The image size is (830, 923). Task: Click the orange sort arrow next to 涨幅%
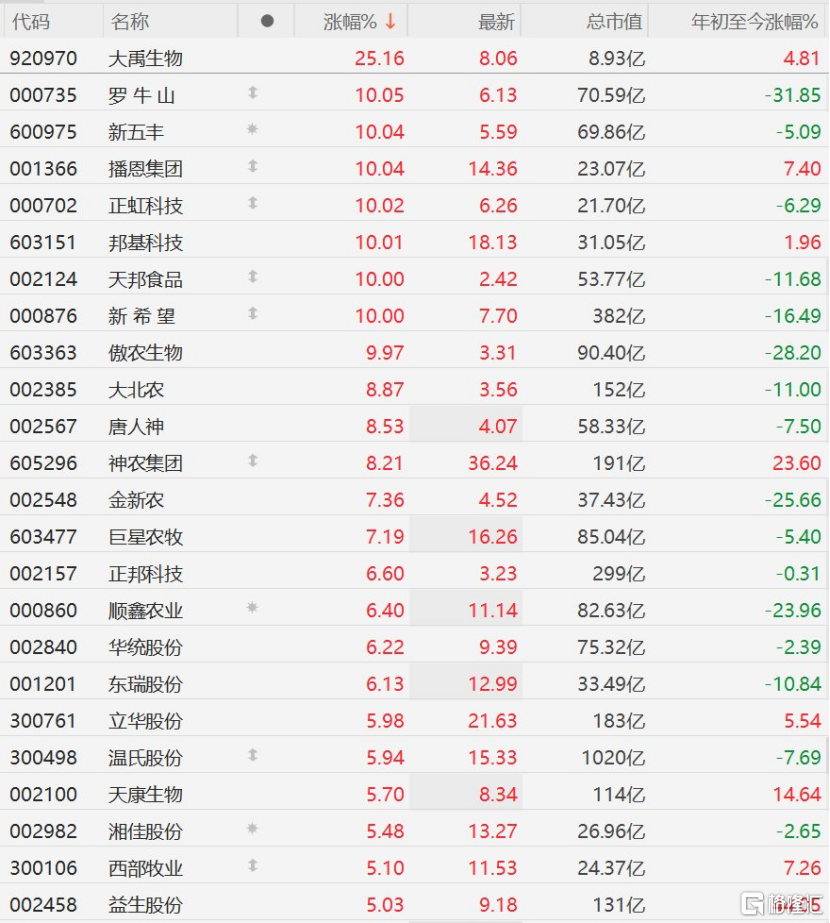pos(390,22)
